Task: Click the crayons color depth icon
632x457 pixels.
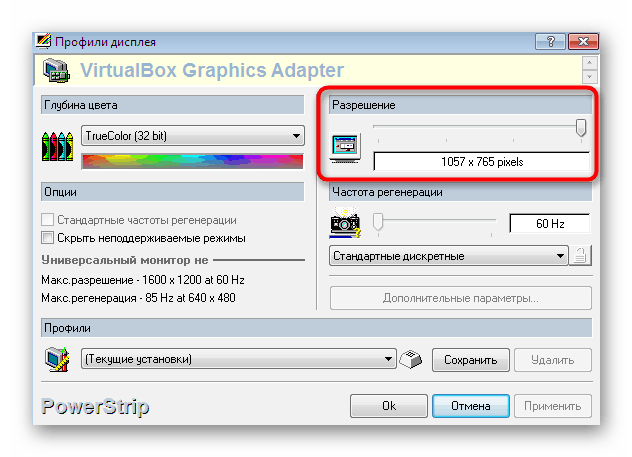Action: click(57, 146)
